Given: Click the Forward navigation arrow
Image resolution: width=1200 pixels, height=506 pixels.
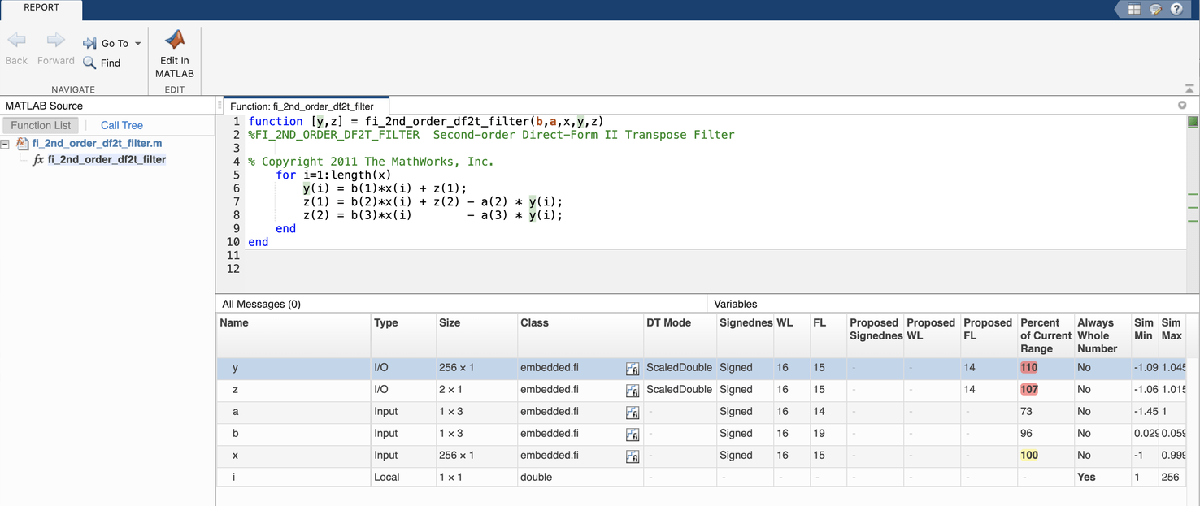Looking at the screenshot, I should [x=56, y=41].
